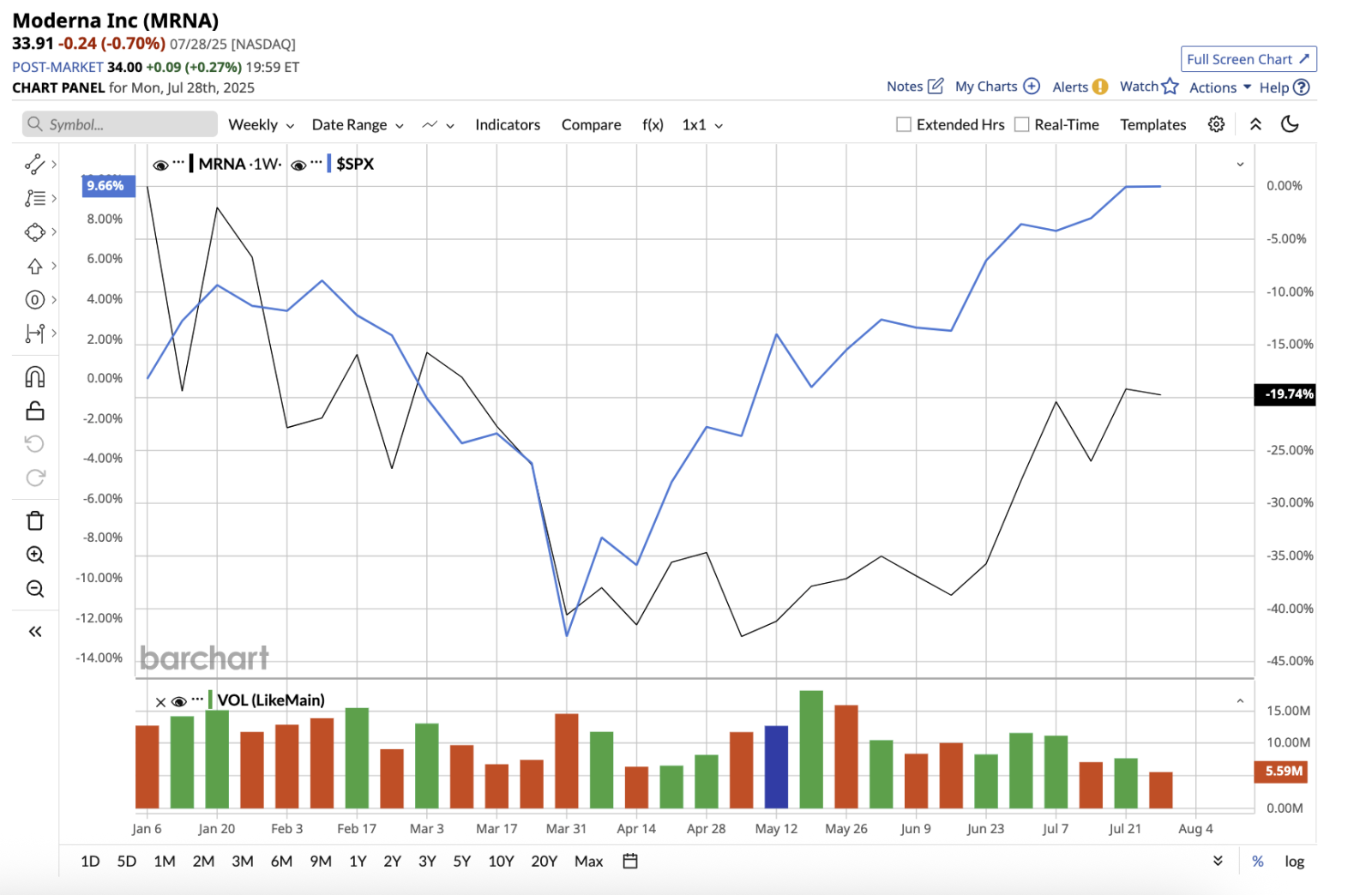
Task: Open the f(x) expressions tool
Action: (653, 124)
